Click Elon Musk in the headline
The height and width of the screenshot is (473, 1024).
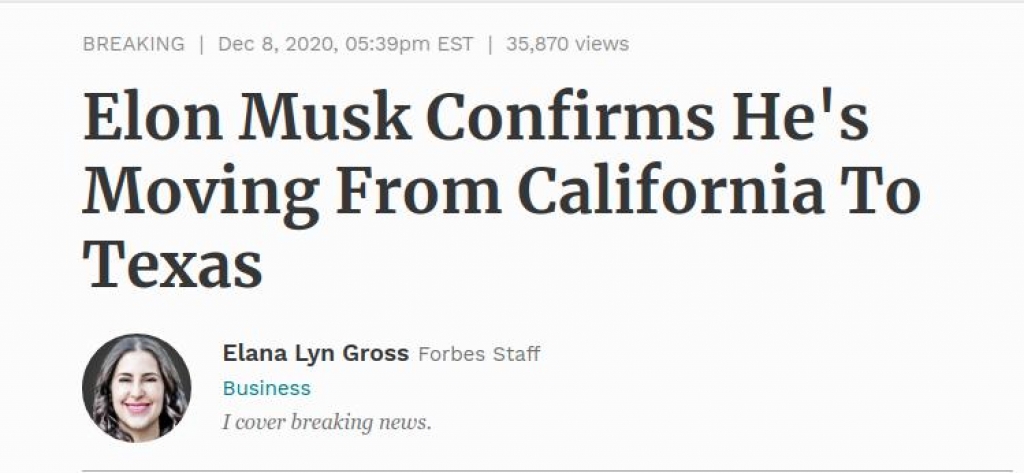(x=248, y=116)
